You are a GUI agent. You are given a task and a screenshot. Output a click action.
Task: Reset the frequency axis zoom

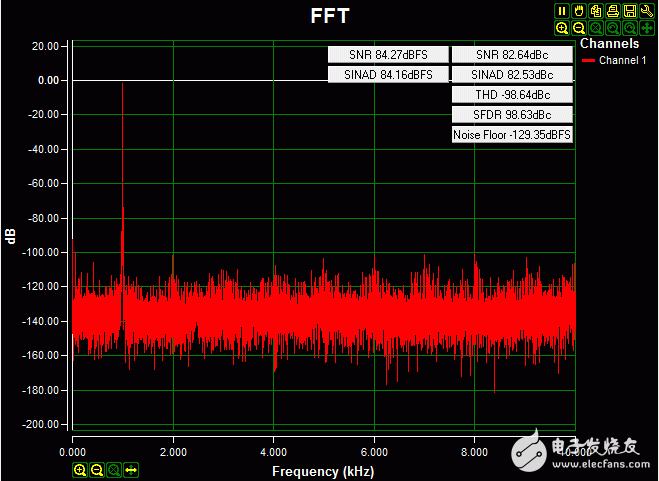tap(114, 470)
